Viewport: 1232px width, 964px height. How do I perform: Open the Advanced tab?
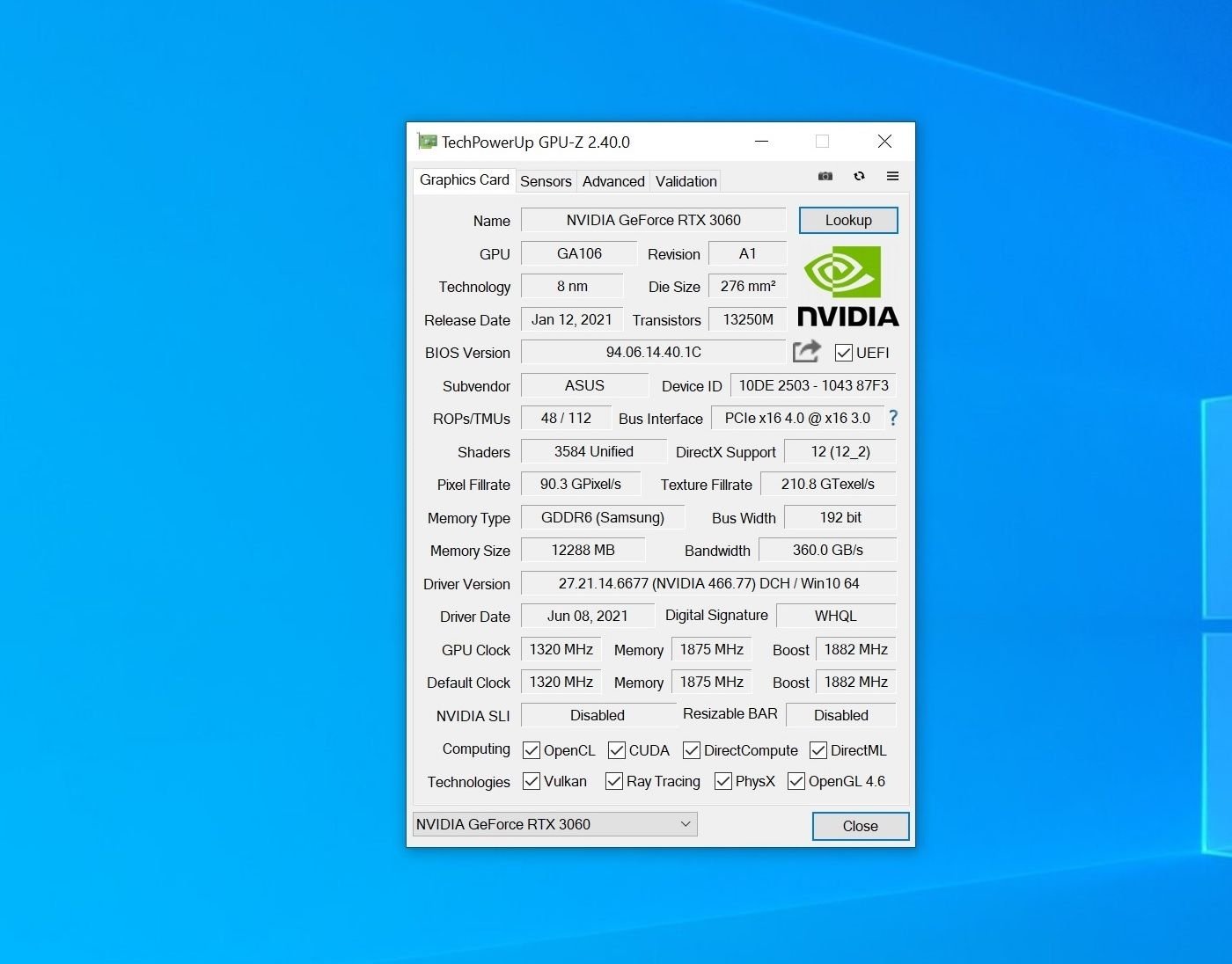tap(613, 181)
